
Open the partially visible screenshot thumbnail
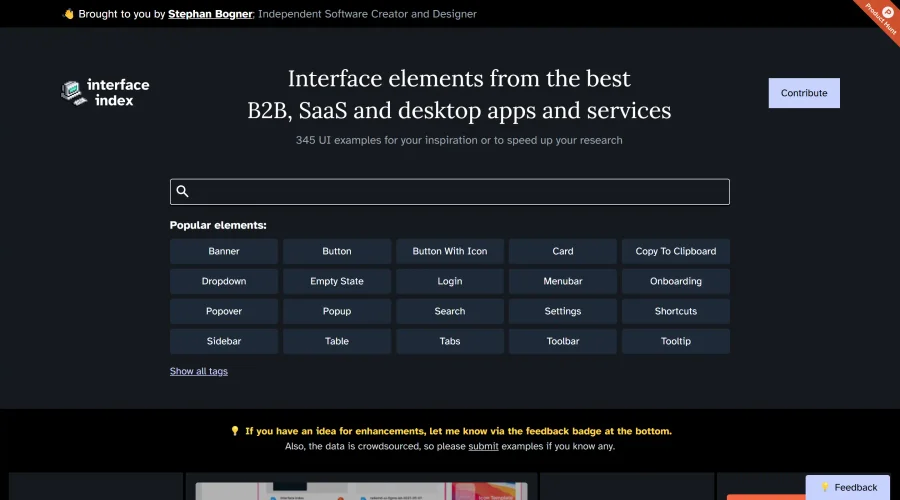click(362, 491)
